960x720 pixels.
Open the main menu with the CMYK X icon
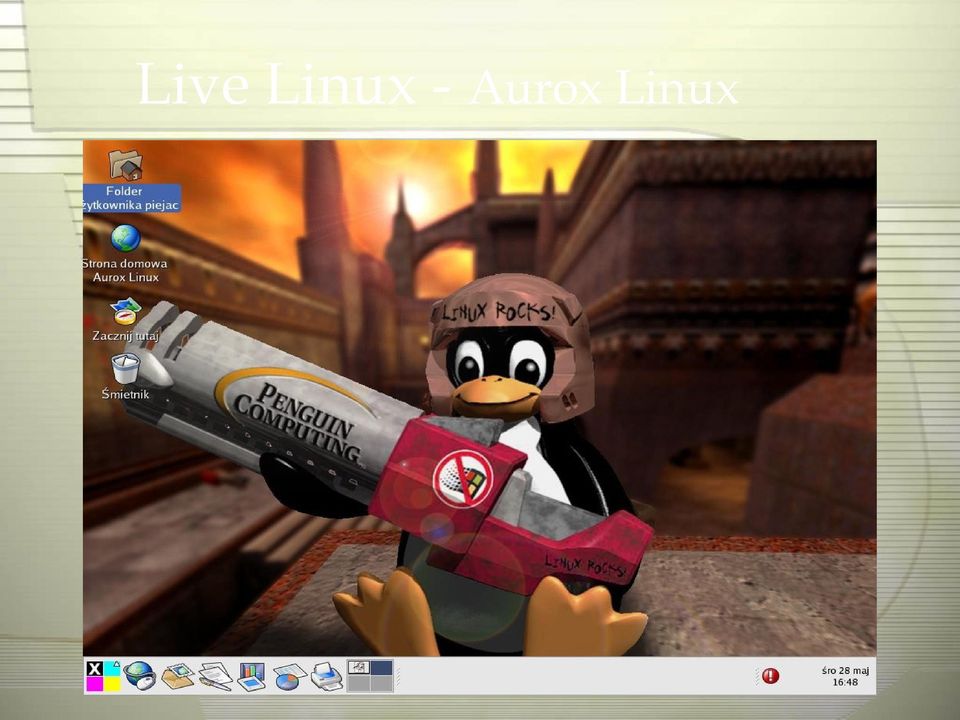coord(103,676)
